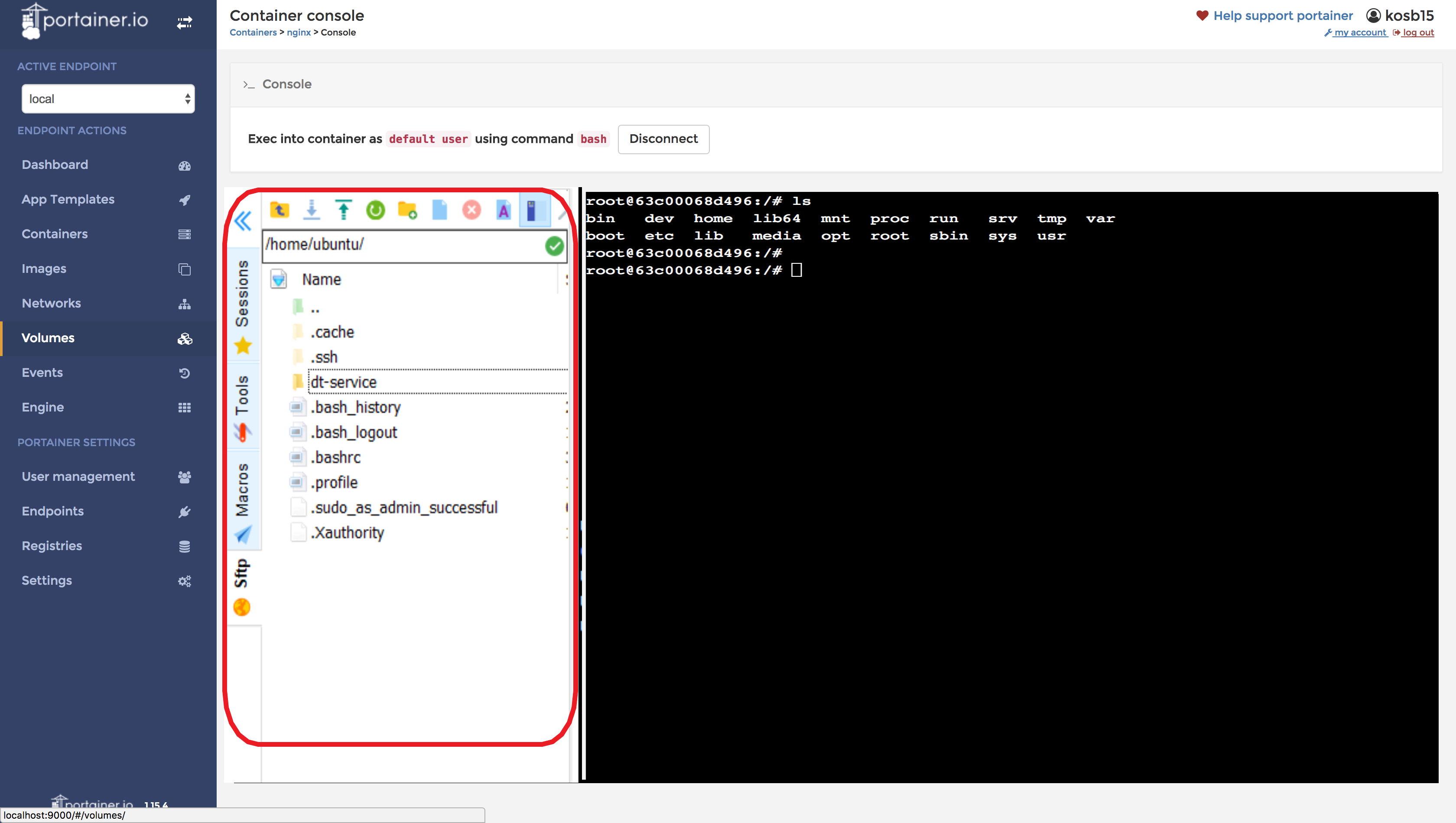
Task: Click the go to parent directory icon
Action: point(279,210)
